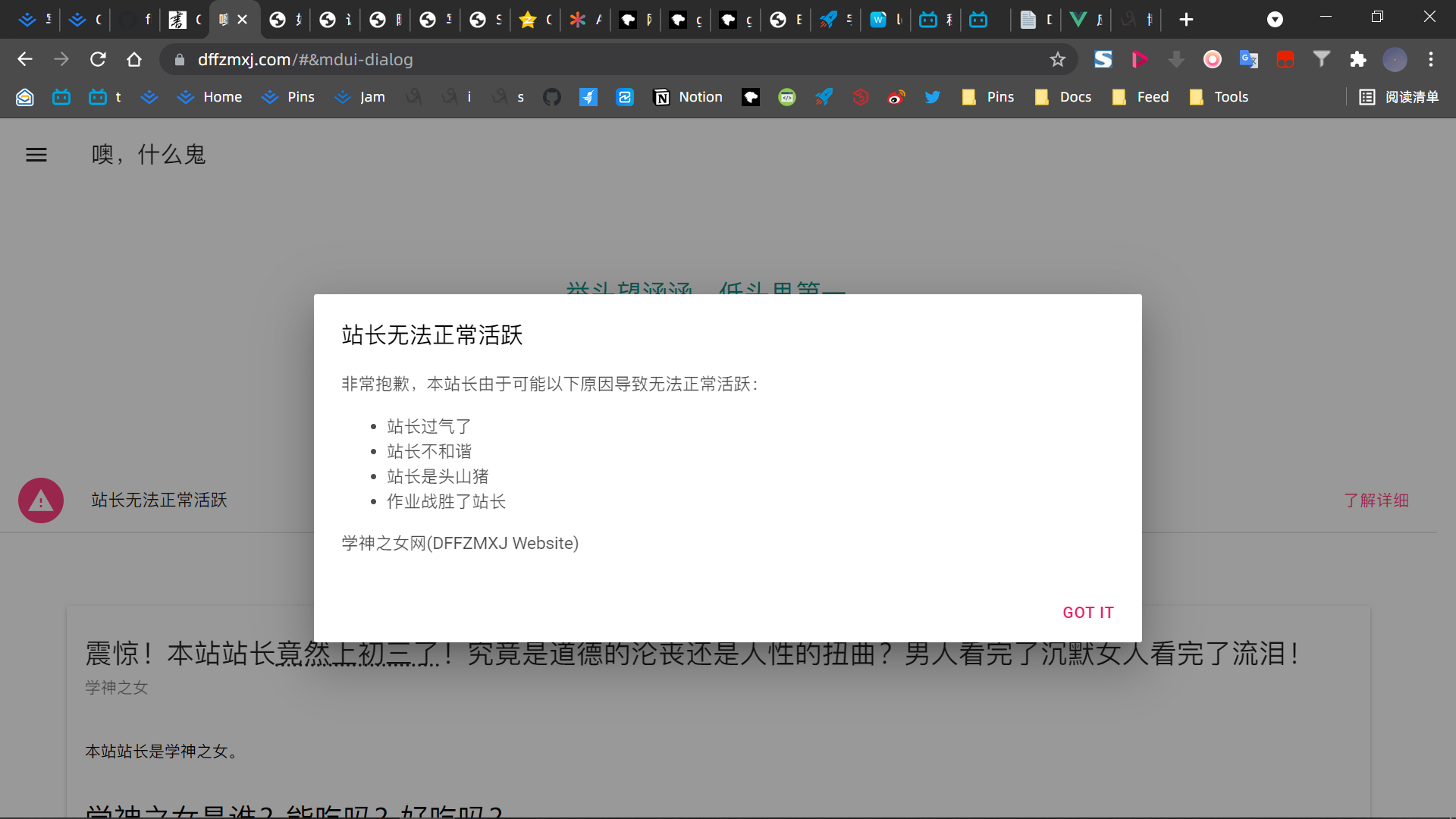This screenshot has width=1456, height=819.
Task: Click the red warning alert icon
Action: 41,500
